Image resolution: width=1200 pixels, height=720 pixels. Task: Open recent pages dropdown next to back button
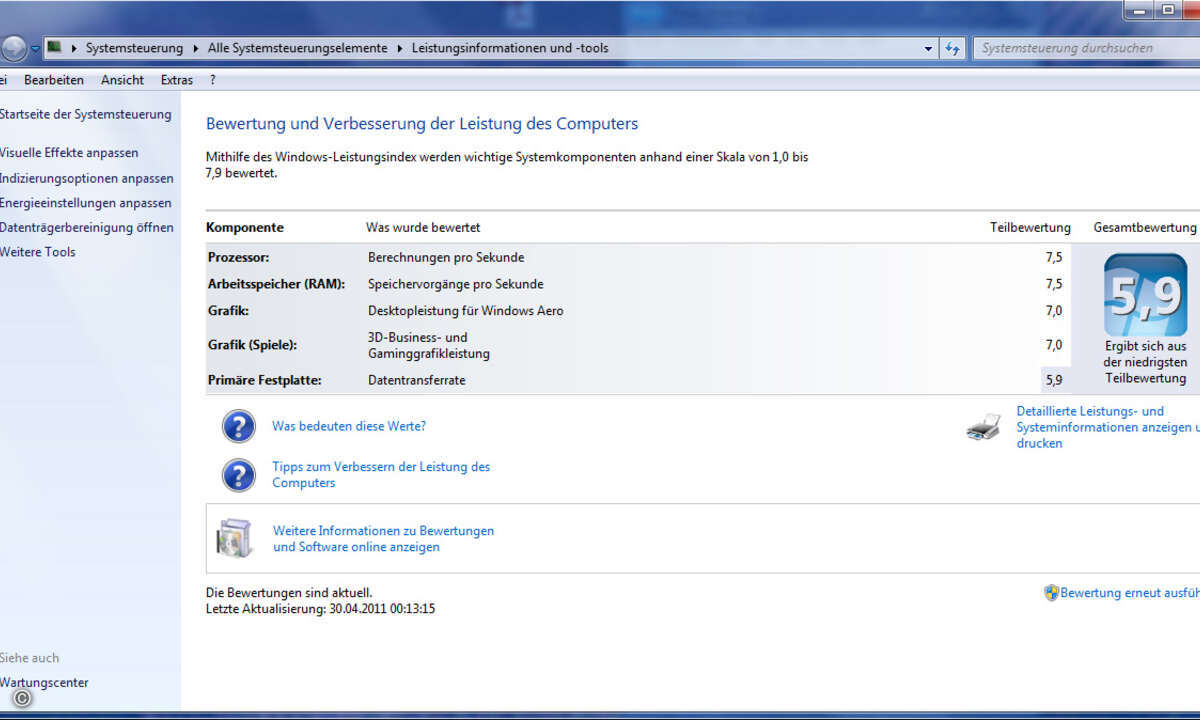tap(35, 48)
